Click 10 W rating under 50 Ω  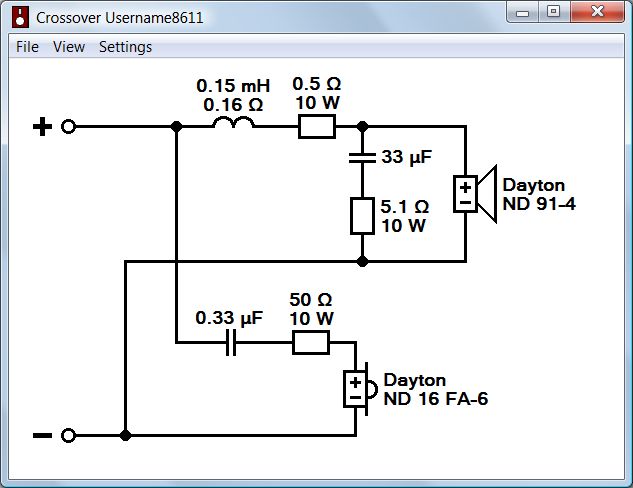tap(311, 319)
